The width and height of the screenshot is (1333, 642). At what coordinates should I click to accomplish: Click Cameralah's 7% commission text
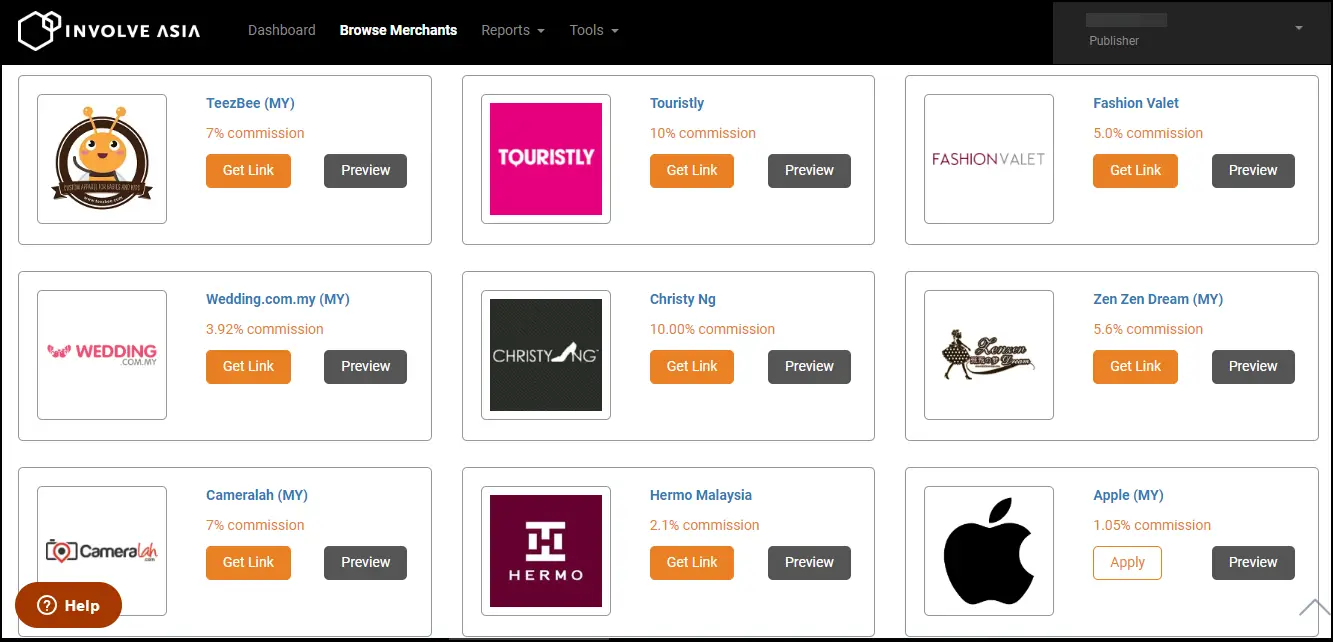pyautogui.click(x=255, y=525)
